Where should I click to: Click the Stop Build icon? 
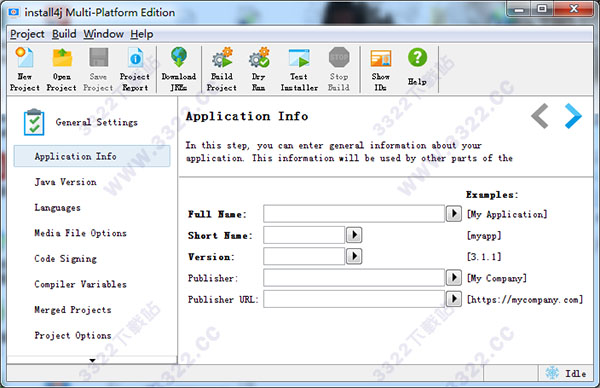point(339,57)
